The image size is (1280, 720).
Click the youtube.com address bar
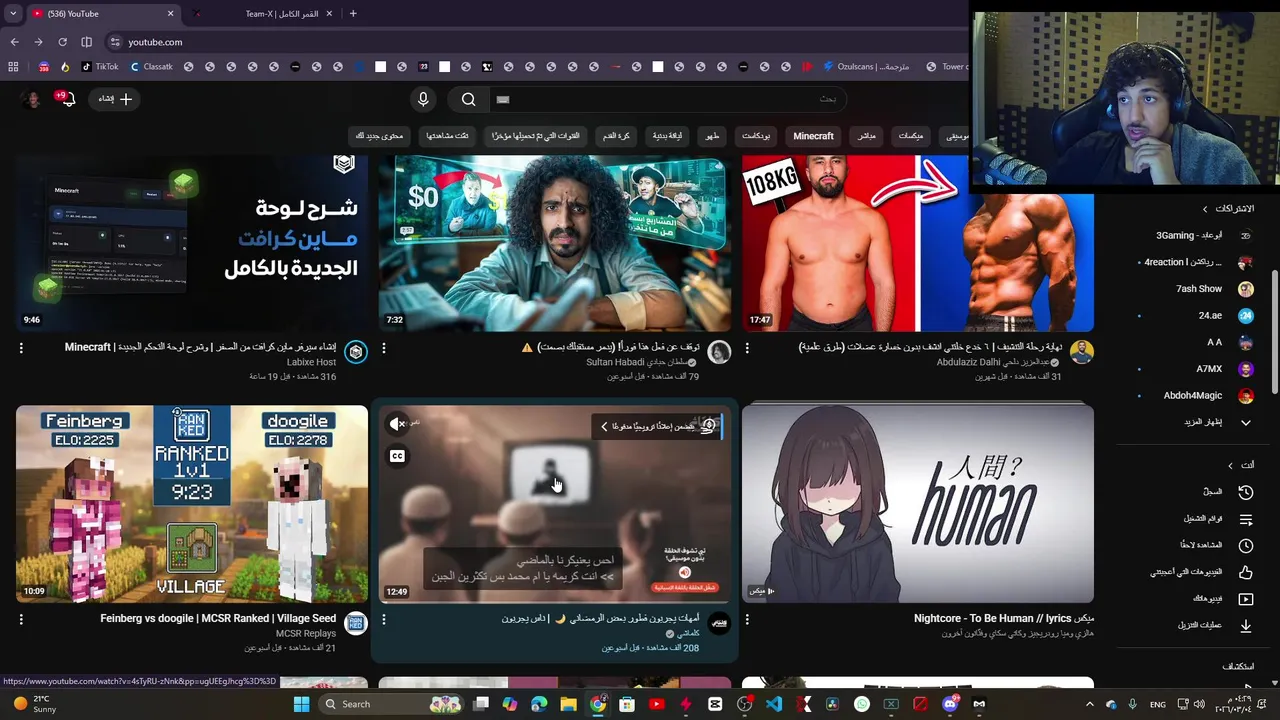tap(155, 42)
